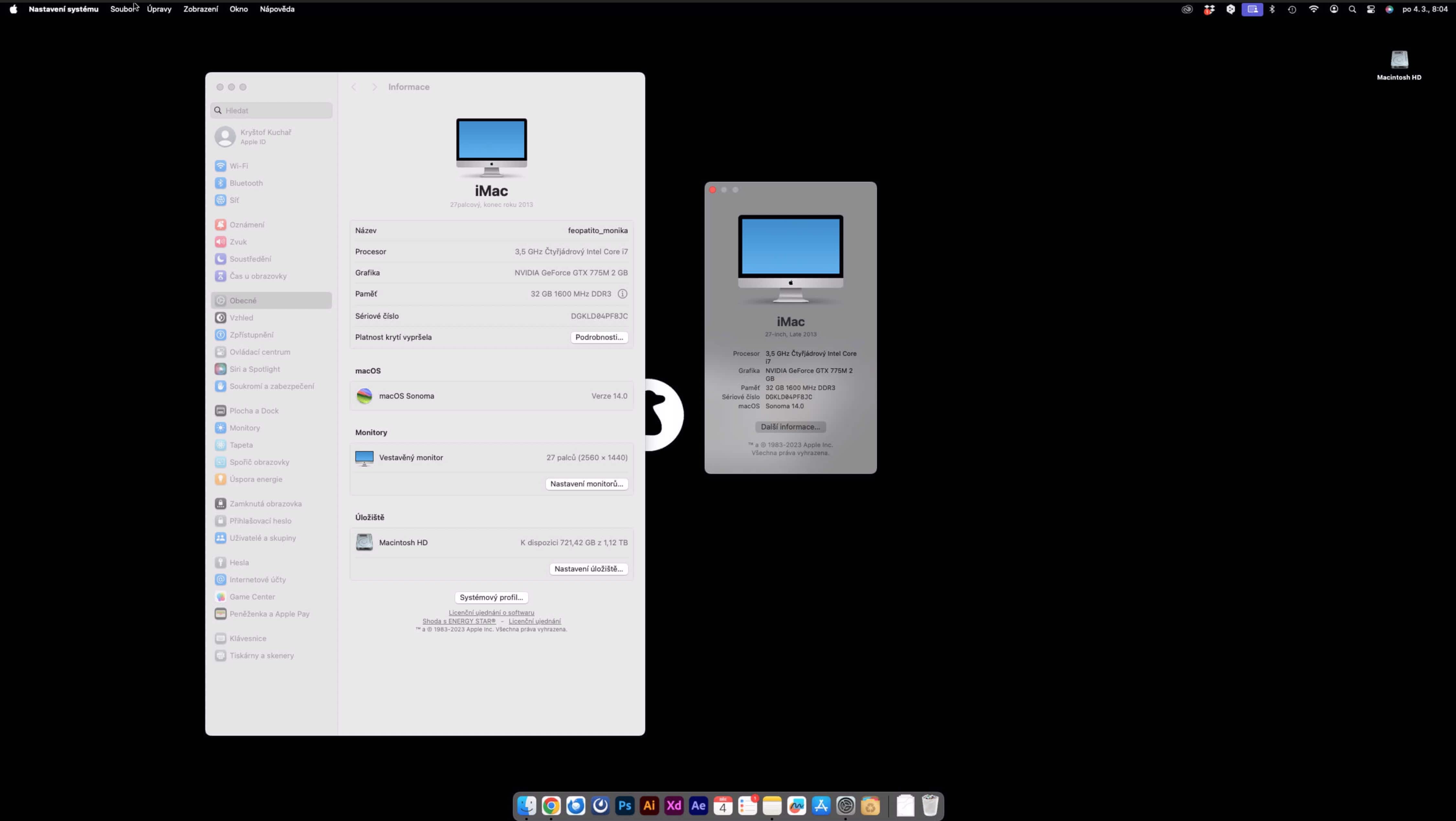Launch Illustrator from the Dock
Screen dimensions: 1456x821
coord(649,806)
